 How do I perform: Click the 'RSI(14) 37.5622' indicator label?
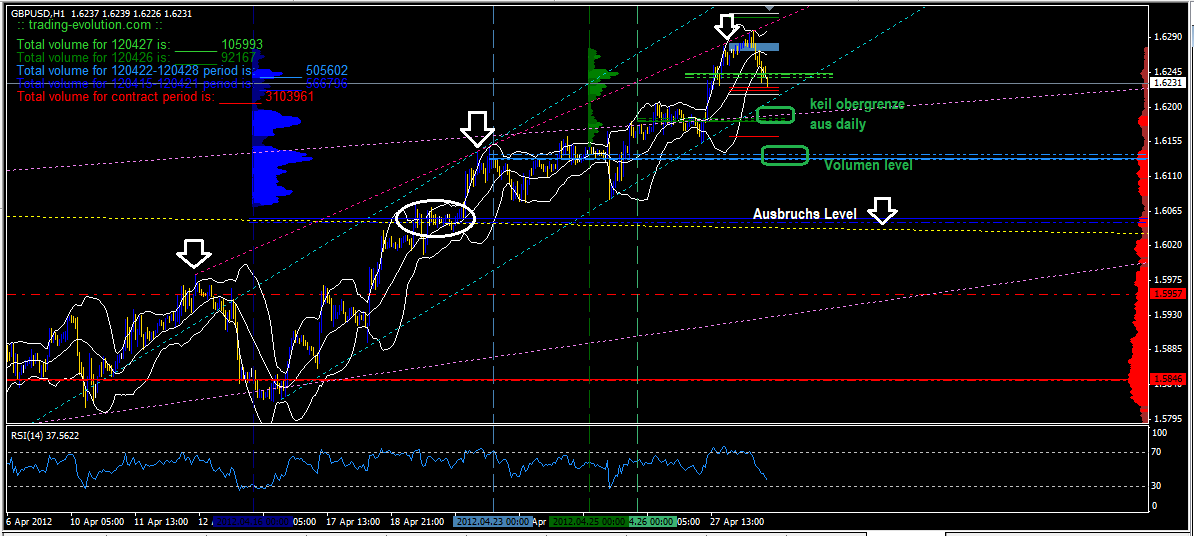tap(44, 436)
